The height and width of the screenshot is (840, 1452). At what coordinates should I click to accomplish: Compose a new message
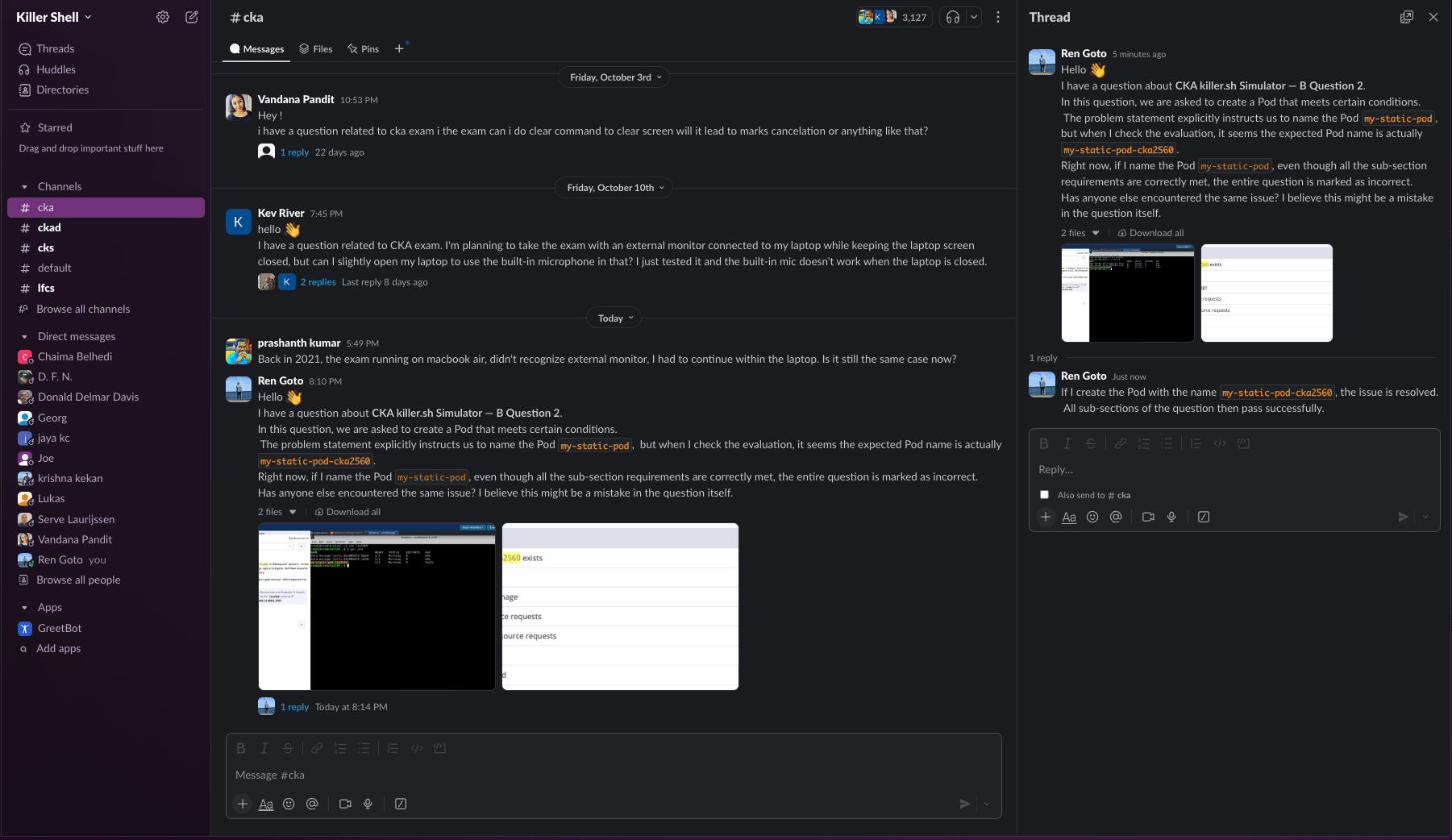pyautogui.click(x=192, y=17)
